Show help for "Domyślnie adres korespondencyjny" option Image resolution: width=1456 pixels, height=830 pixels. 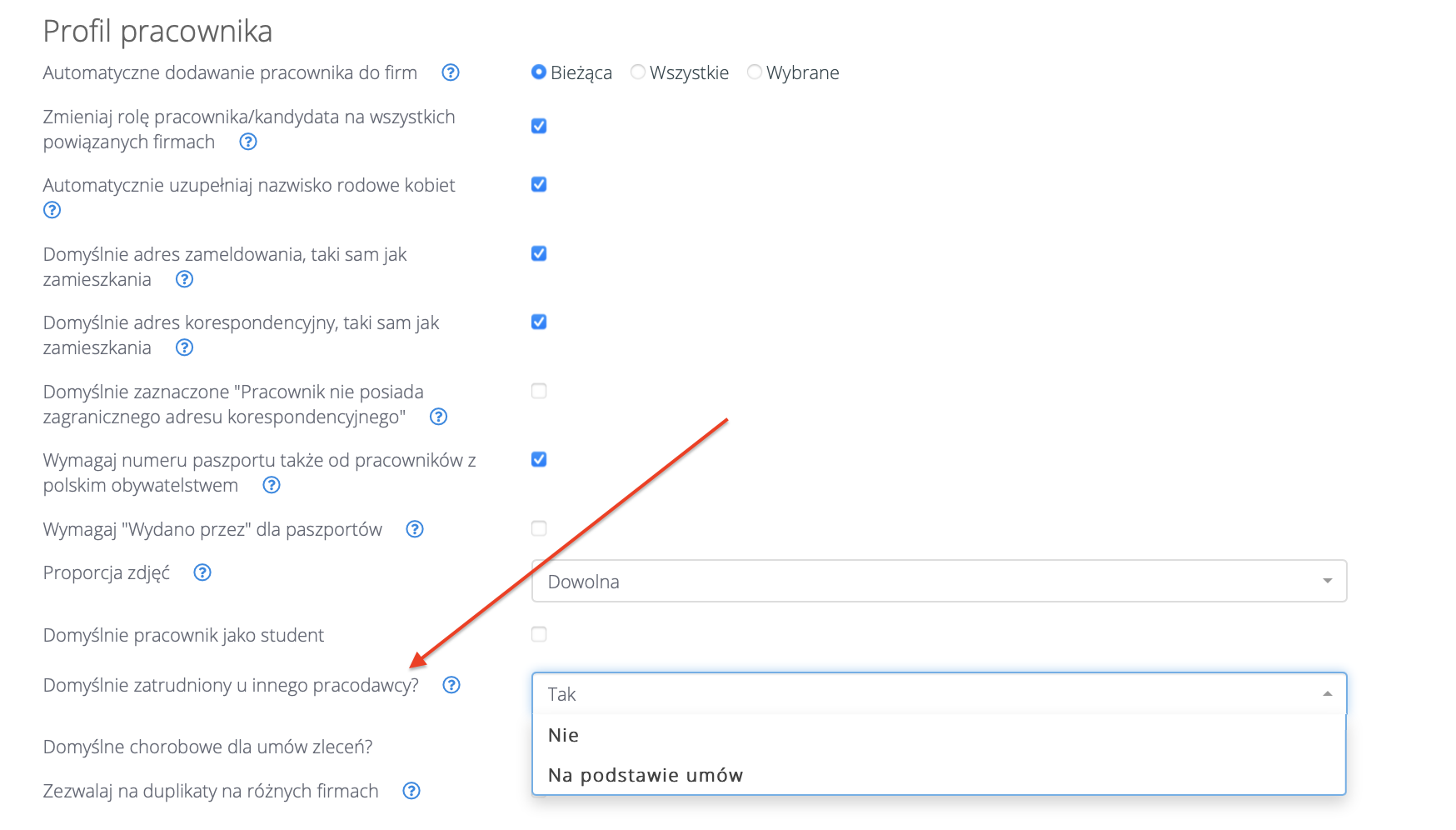click(185, 347)
